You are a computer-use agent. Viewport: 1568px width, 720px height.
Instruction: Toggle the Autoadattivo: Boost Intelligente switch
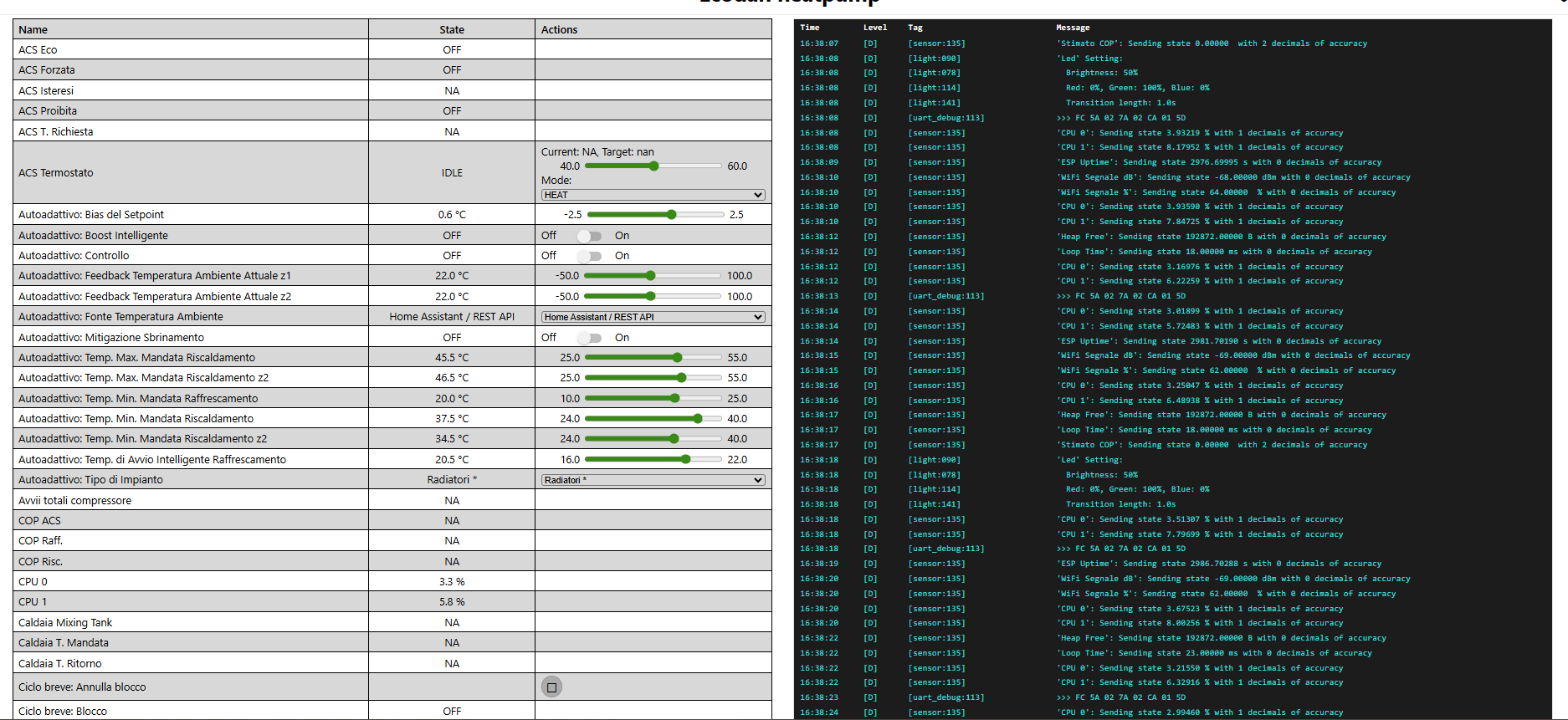tap(589, 236)
